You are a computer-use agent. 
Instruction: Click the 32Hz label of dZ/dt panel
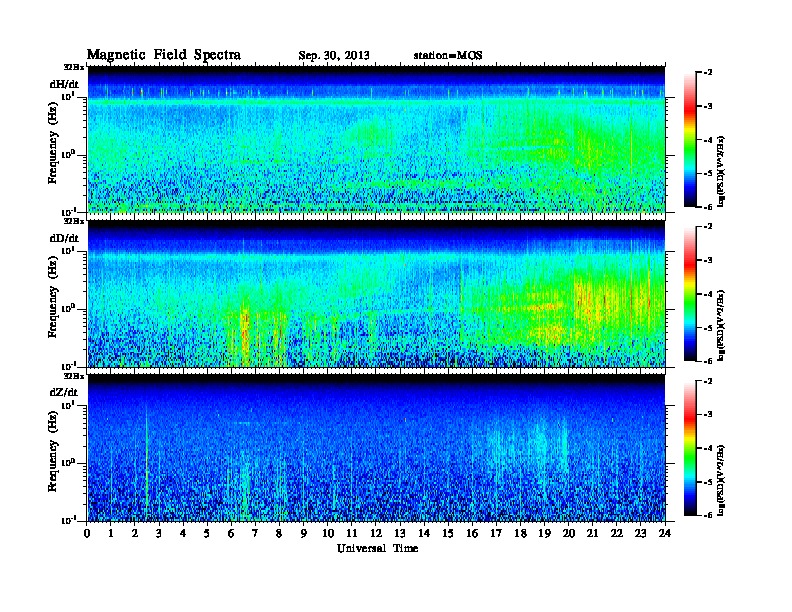click(73, 375)
